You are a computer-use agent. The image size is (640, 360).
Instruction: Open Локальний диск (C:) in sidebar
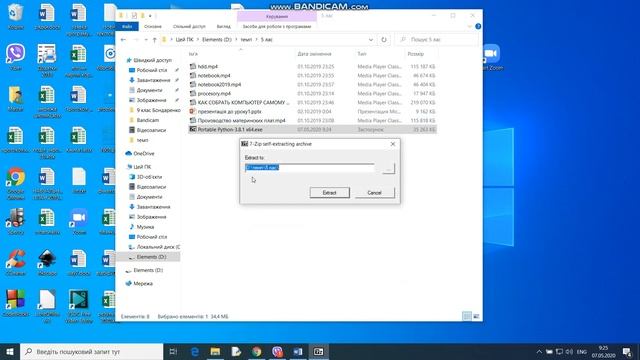[x=158, y=247]
